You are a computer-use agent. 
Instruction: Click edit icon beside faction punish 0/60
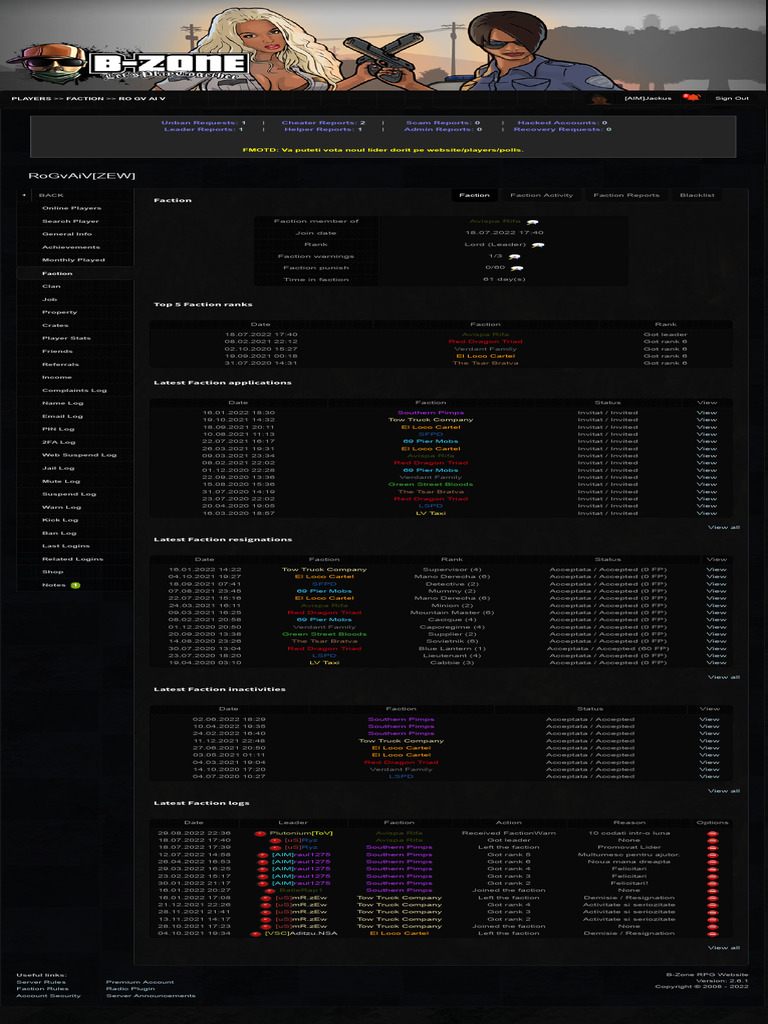[517, 268]
